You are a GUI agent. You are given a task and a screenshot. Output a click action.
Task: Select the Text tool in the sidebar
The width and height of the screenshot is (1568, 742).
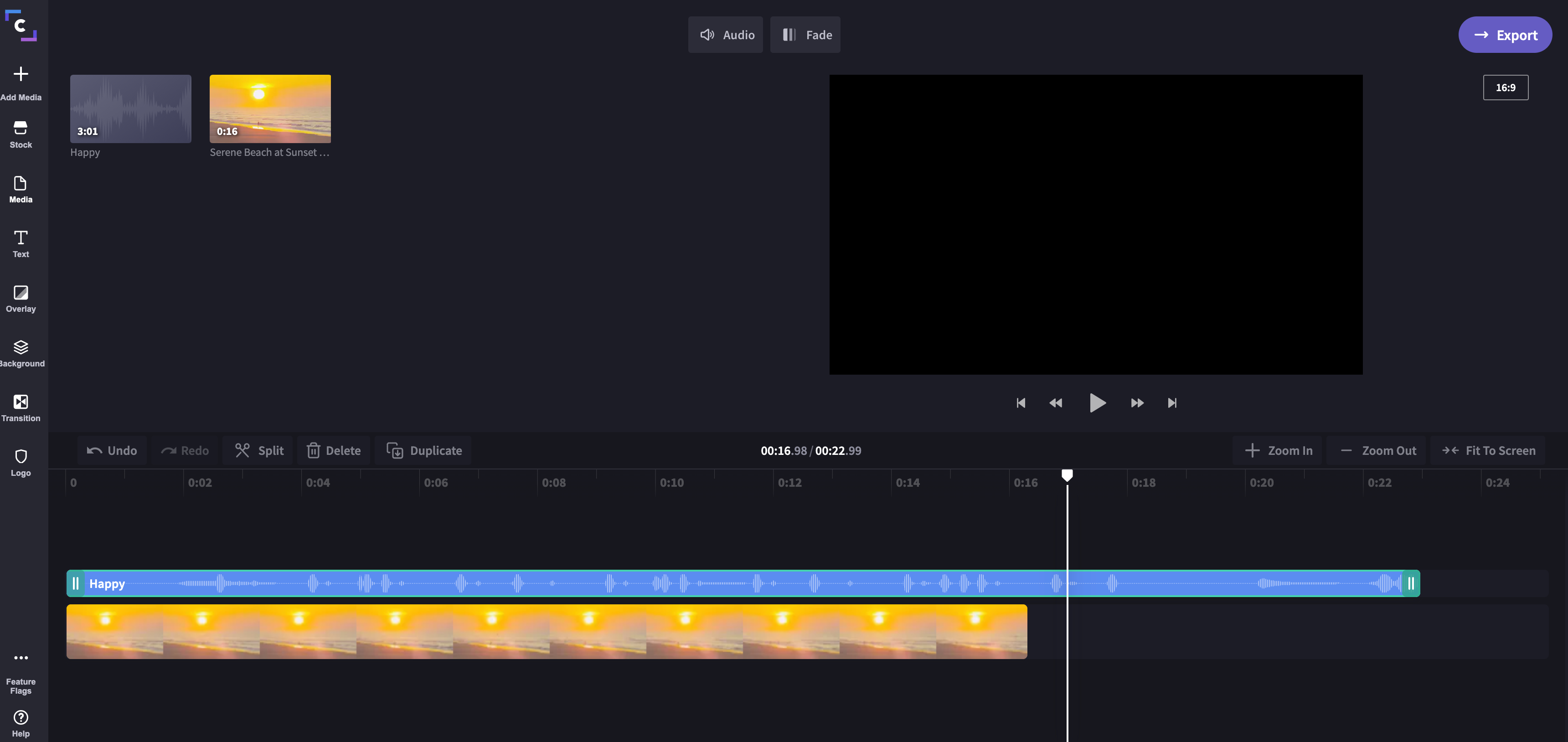(21, 243)
